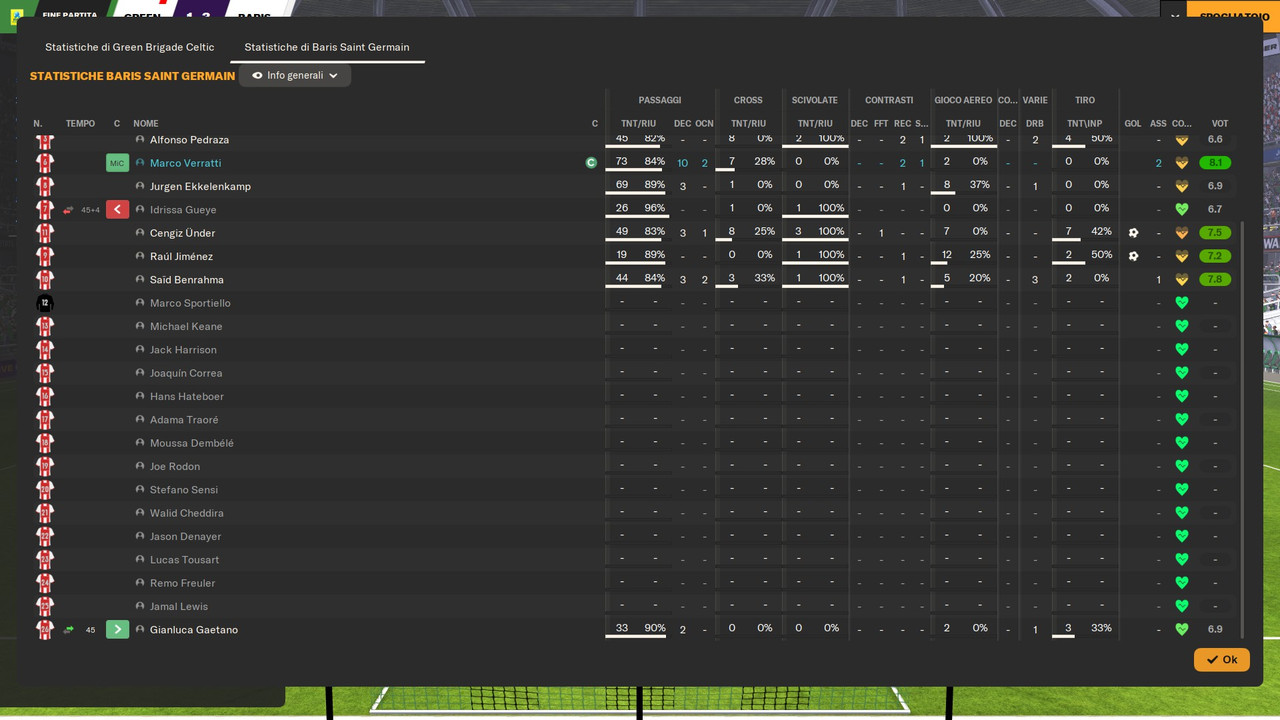Click Idrissa Gueye swap arrows icon

[68, 210]
